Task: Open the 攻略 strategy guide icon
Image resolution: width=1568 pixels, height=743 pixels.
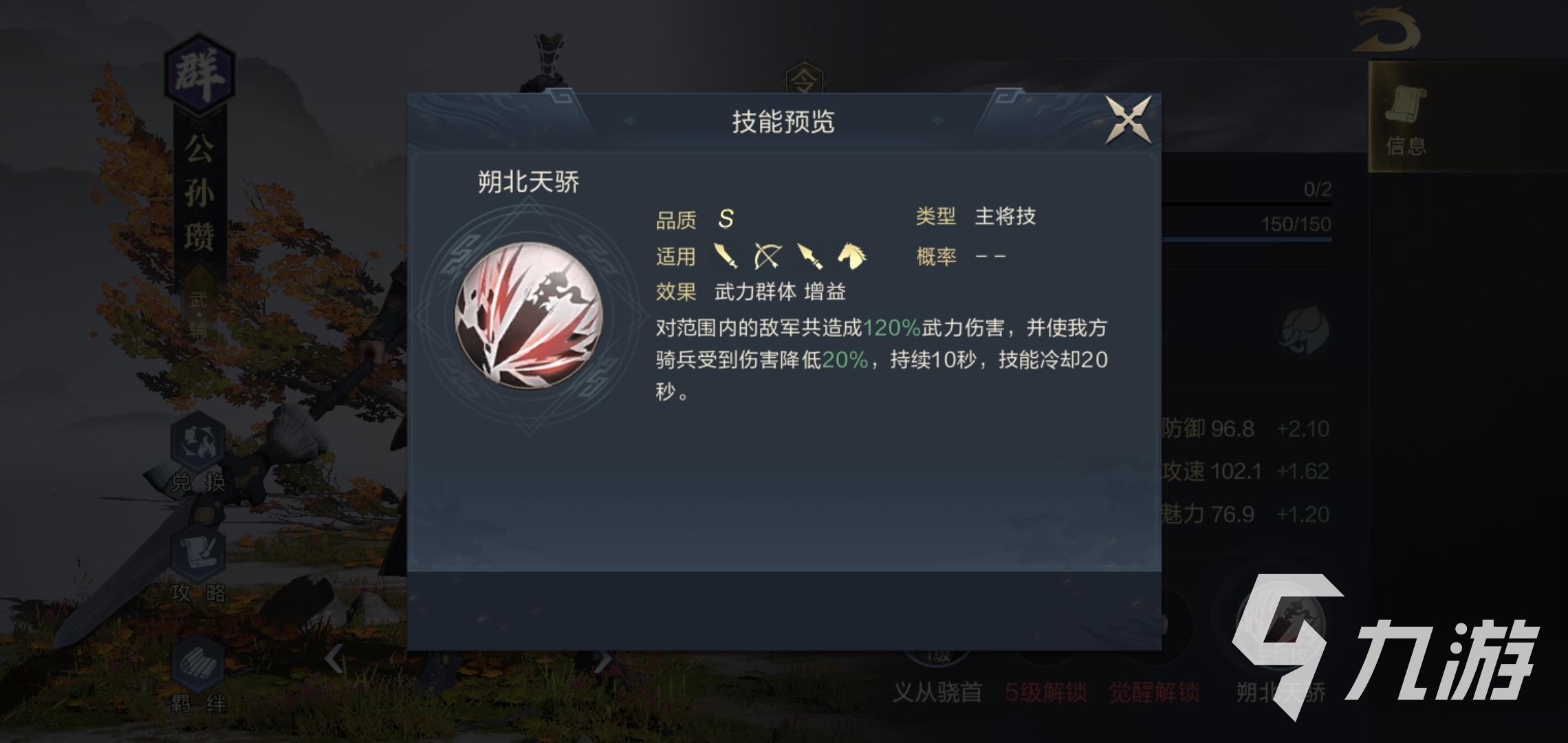Action: 198,566
